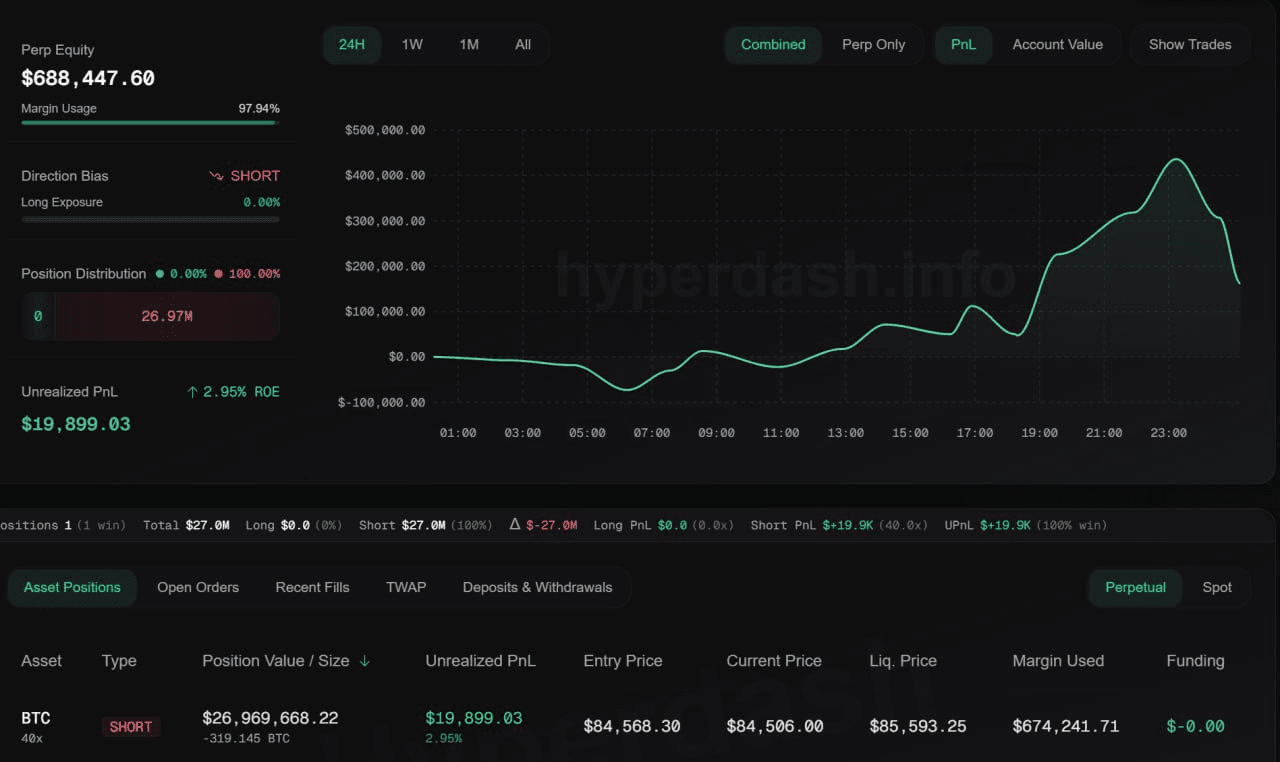Click the SHORT direction bias indicator
Viewport: 1280px width, 762px height.
(255, 176)
